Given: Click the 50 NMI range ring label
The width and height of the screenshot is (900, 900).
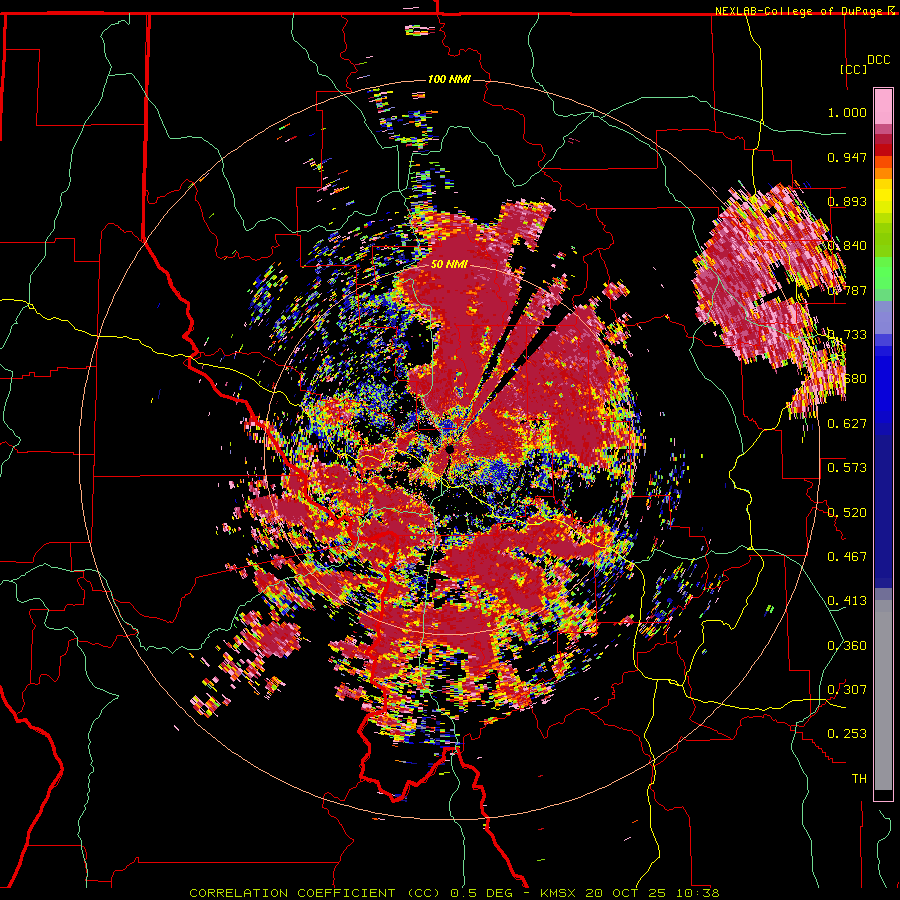Looking at the screenshot, I should click(x=449, y=265).
